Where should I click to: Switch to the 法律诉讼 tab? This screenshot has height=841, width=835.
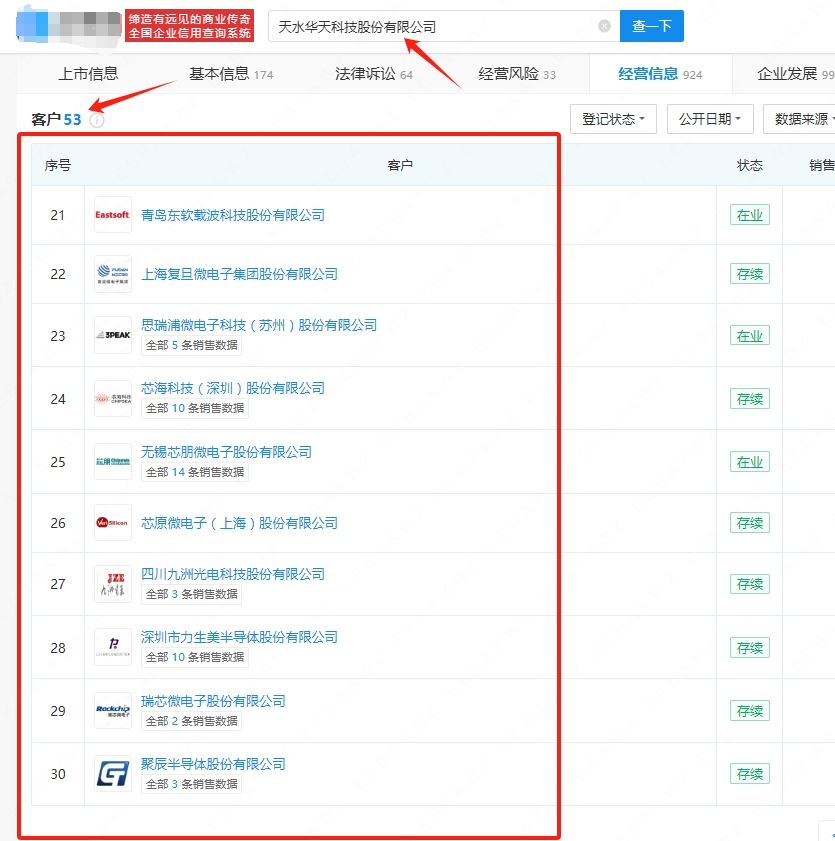374,74
